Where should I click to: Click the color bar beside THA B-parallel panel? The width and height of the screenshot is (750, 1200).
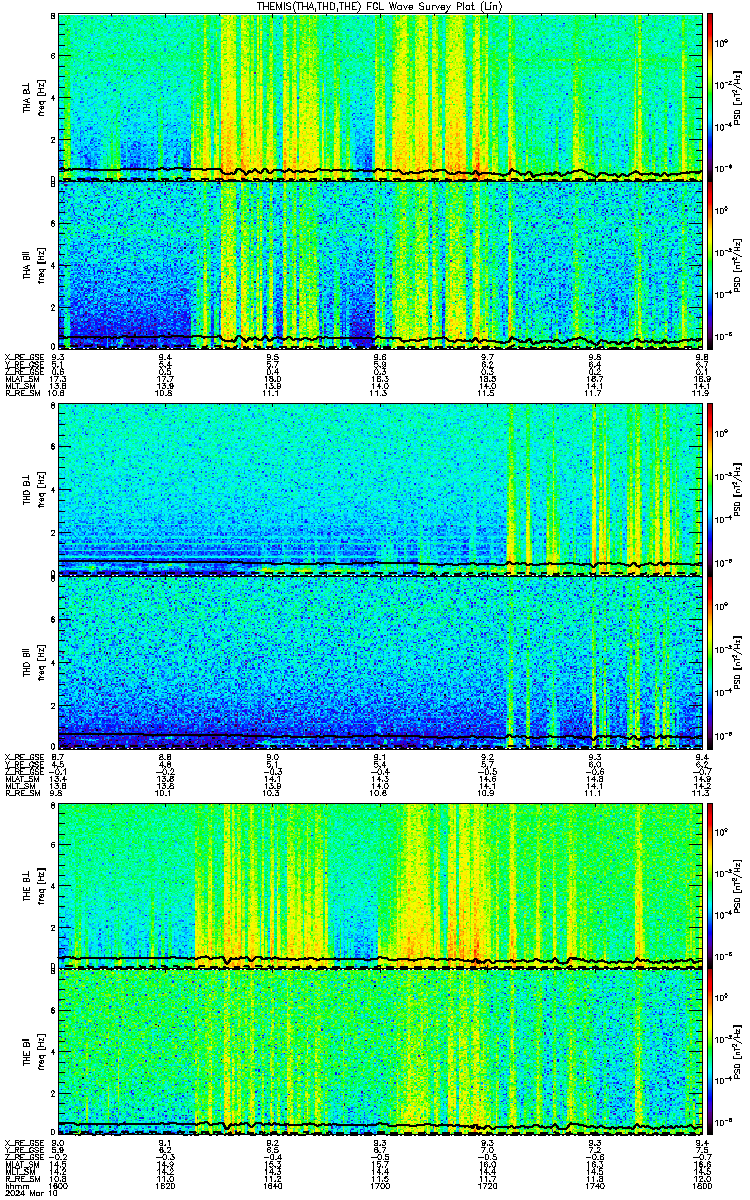click(x=710, y=265)
